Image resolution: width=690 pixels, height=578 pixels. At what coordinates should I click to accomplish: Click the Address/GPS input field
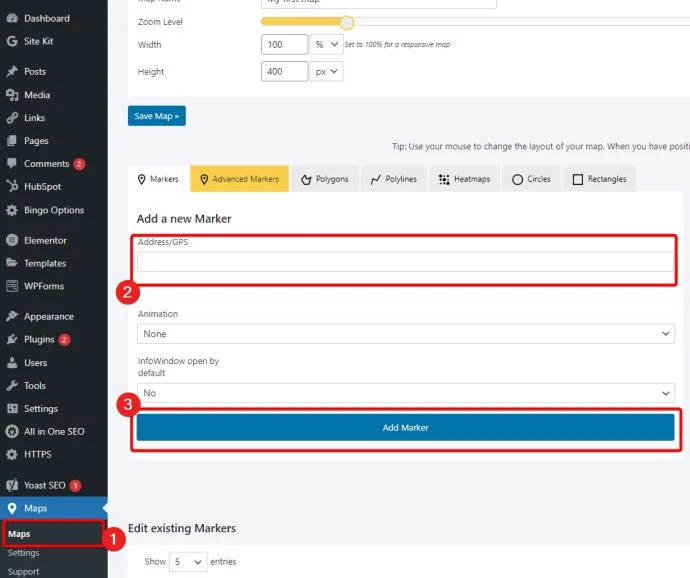[405, 262]
